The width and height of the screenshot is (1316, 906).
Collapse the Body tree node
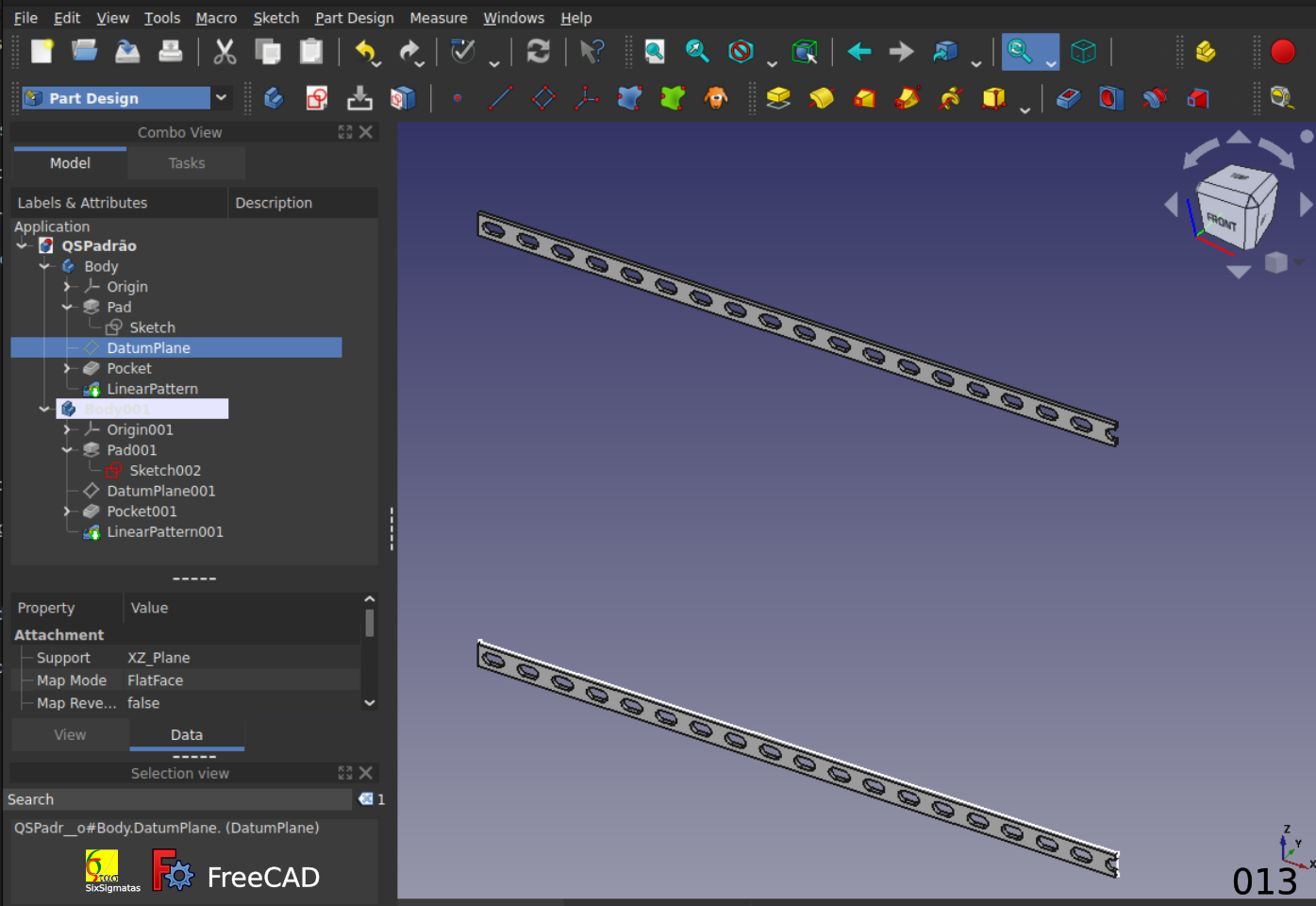tap(44, 266)
